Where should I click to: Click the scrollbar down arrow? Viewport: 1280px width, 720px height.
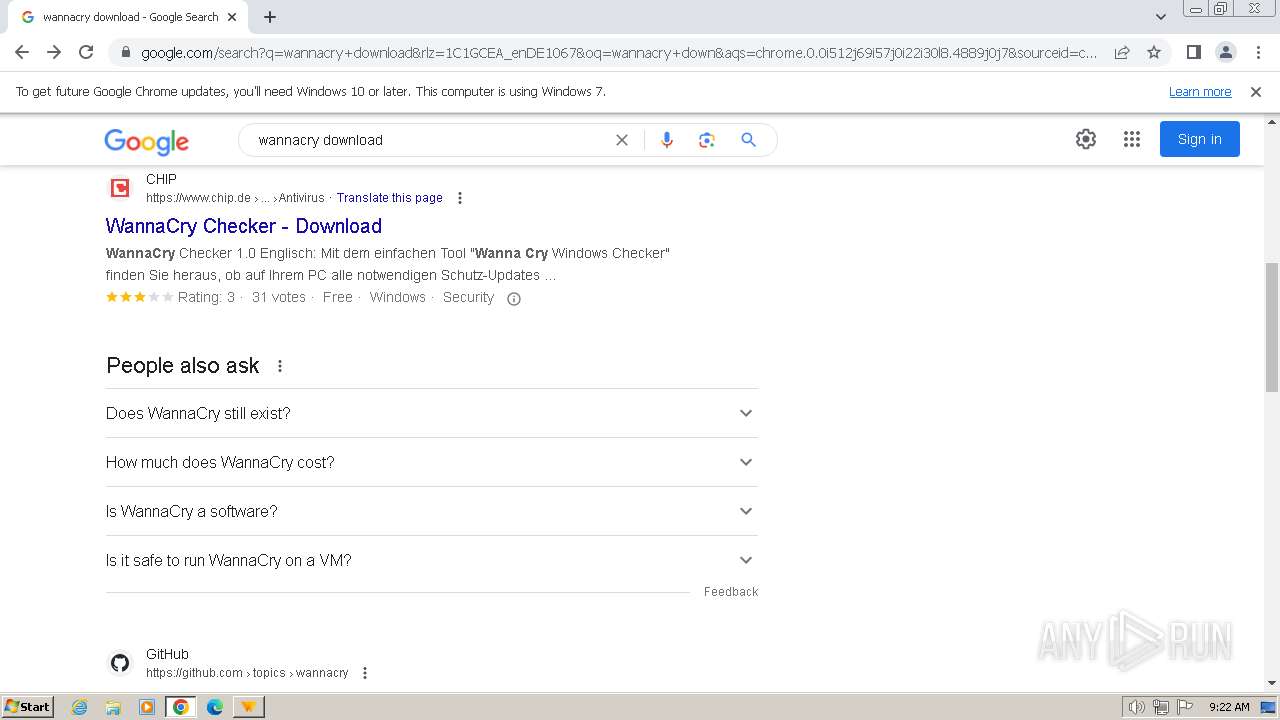click(1271, 683)
